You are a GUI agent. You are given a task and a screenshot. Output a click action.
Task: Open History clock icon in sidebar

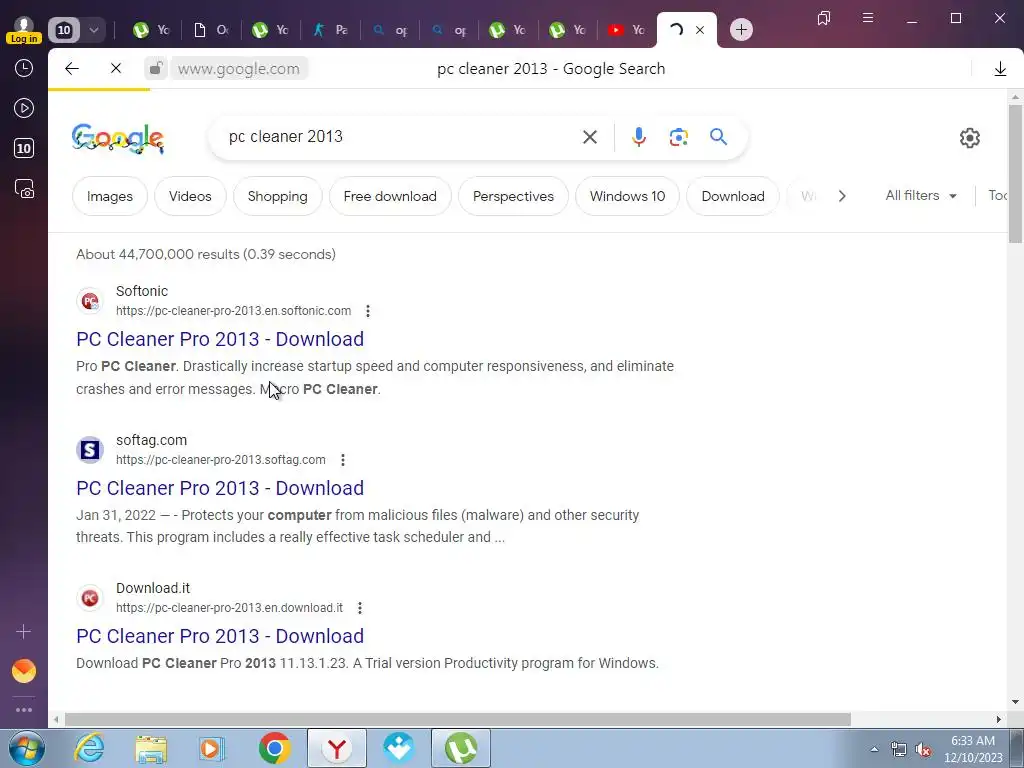(24, 68)
